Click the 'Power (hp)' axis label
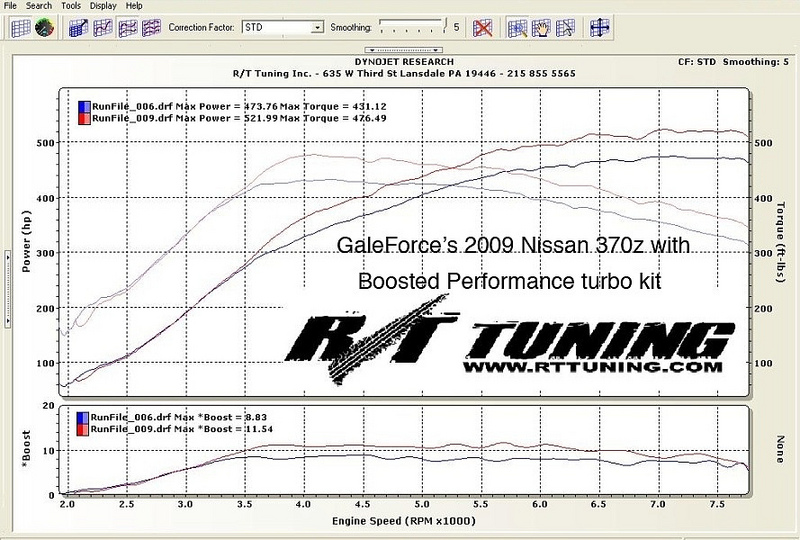This screenshot has width=800, height=540. [x=27, y=241]
